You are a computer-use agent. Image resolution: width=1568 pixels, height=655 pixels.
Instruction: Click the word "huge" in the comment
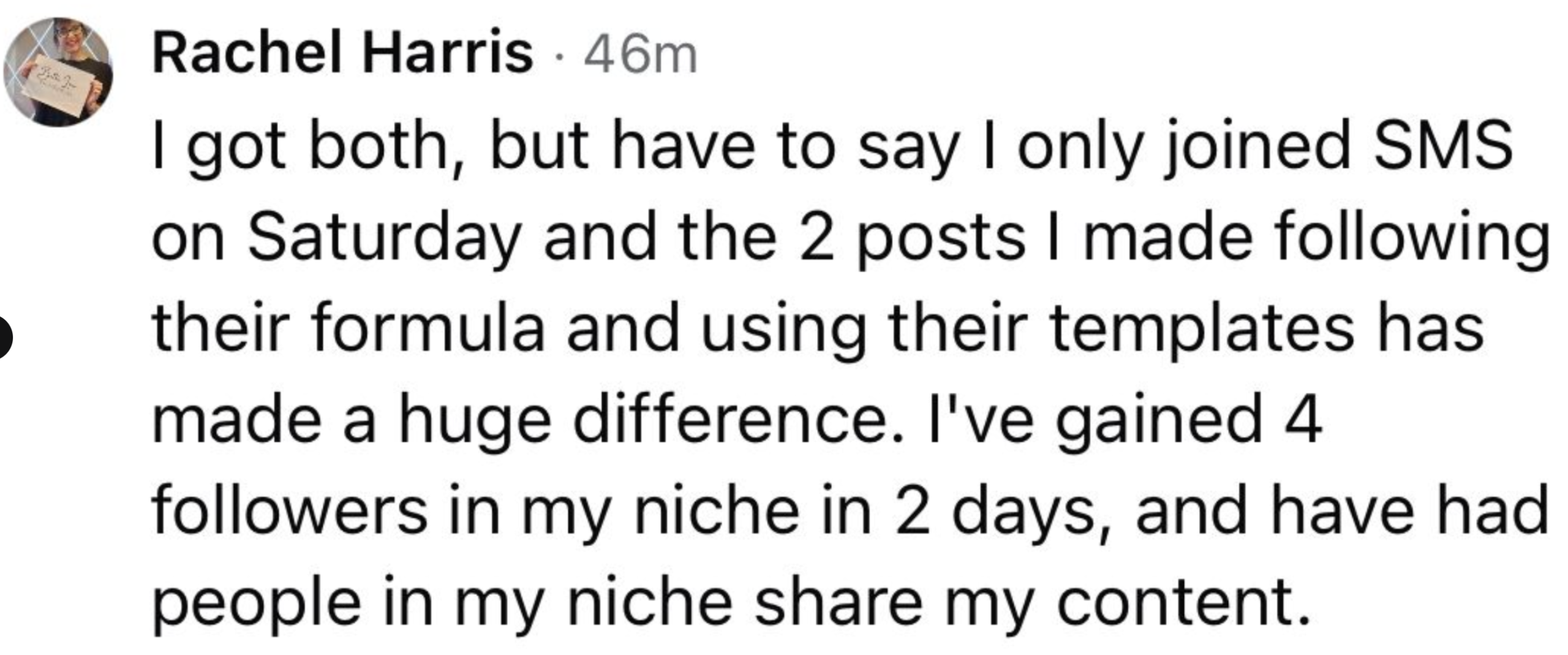[475, 423]
